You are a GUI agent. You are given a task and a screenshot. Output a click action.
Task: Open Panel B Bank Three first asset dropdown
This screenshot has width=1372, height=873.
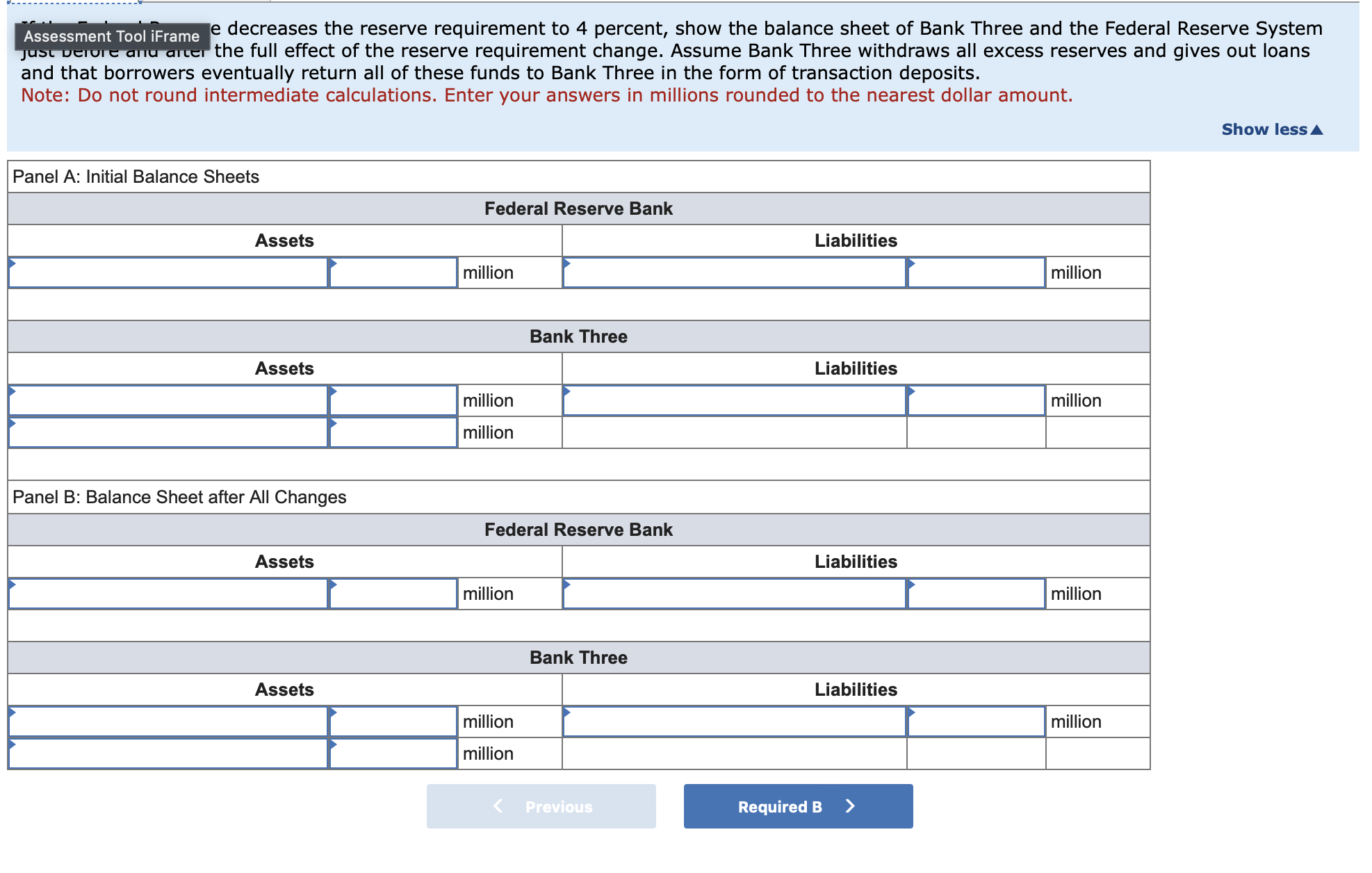168,721
